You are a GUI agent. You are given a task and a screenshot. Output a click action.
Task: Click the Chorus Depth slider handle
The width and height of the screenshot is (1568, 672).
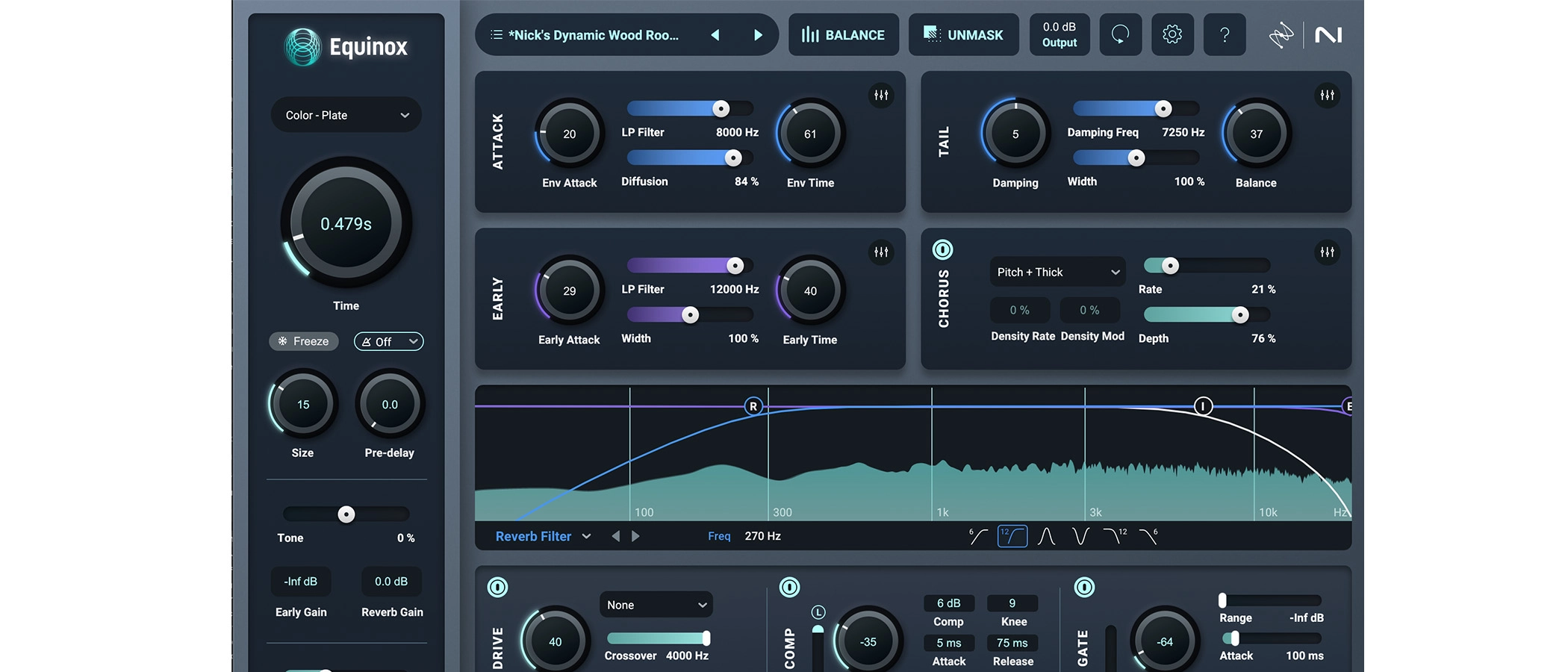pos(1240,314)
